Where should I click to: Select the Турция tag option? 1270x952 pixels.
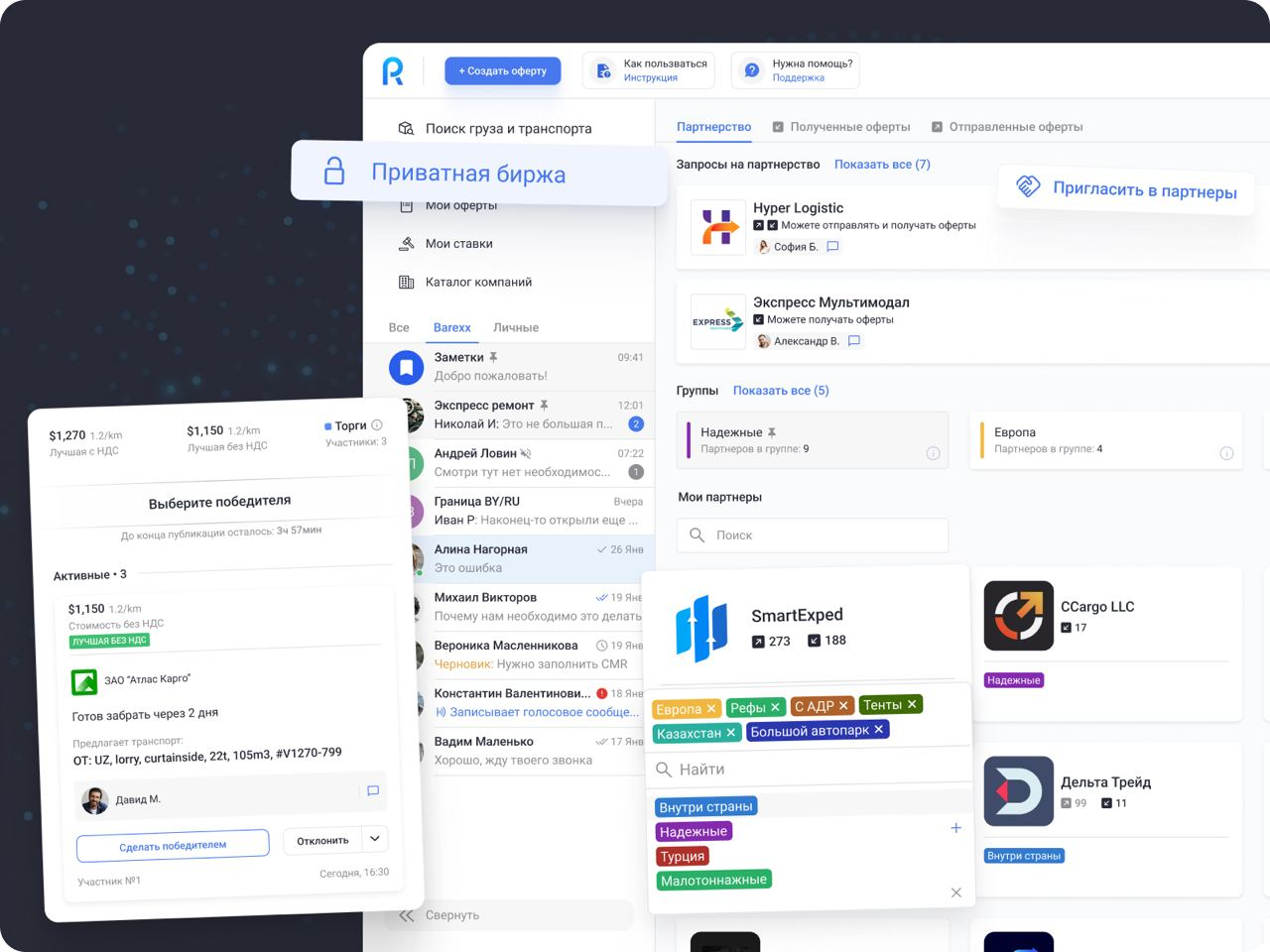(x=683, y=856)
